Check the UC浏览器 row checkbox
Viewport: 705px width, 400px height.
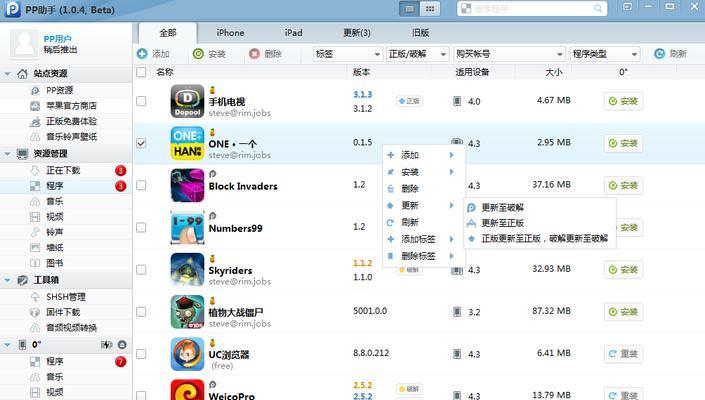(141, 354)
